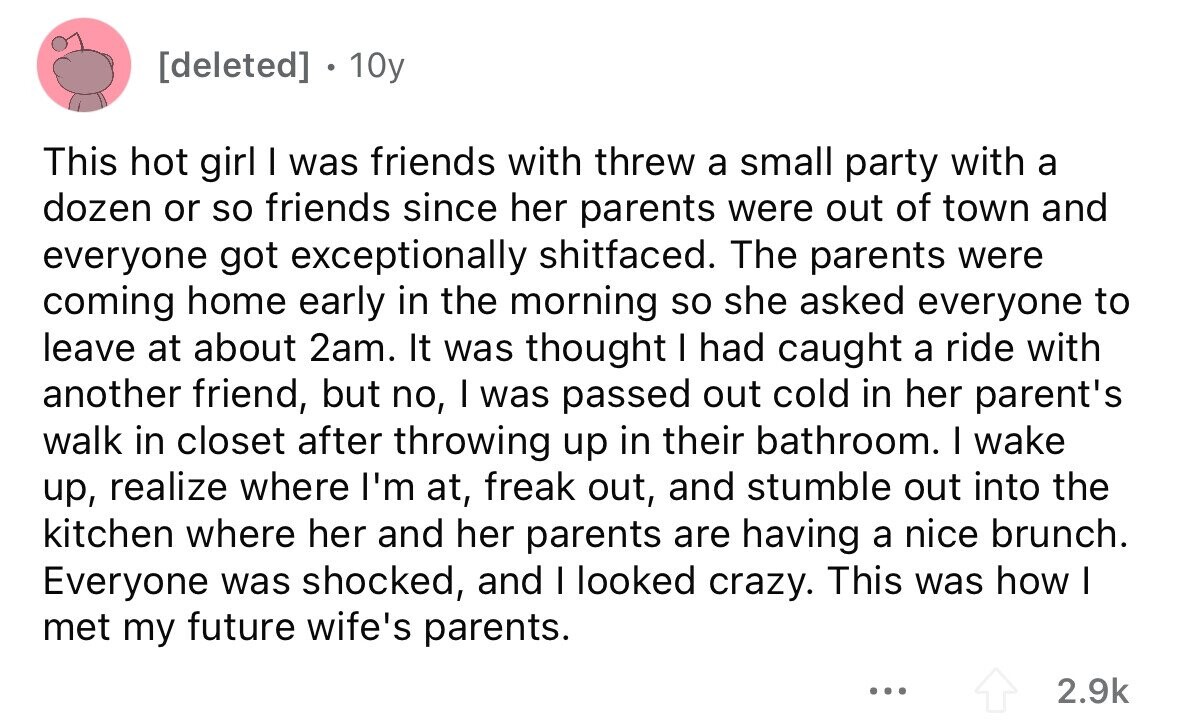Screen dimensions: 1179x727
Task: Click the dot separator before 10y
Action: point(331,68)
